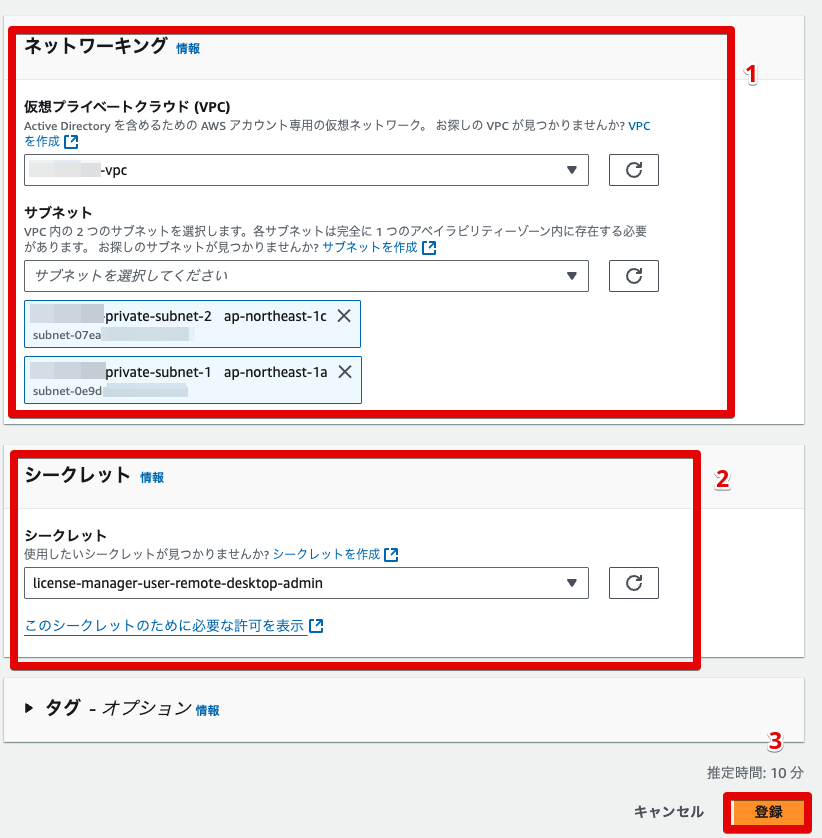
Task: Click the キャンセル button
Action: pos(669,812)
